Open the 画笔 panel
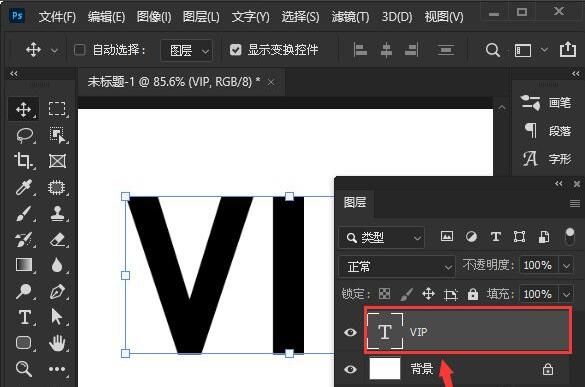The width and height of the screenshot is (585, 387). click(545, 103)
